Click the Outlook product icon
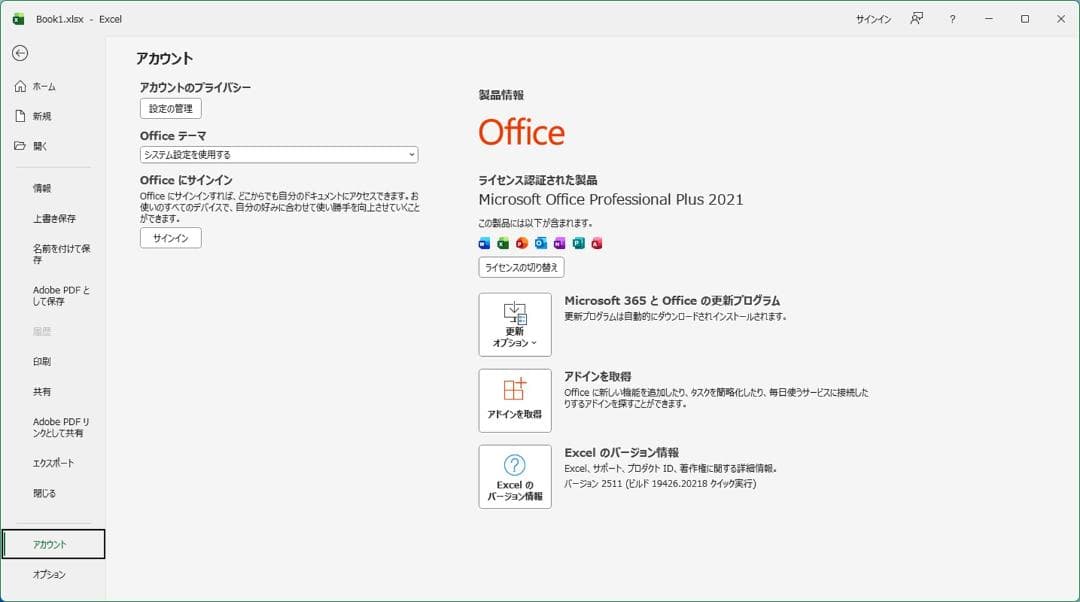1080x602 pixels. 541,243
